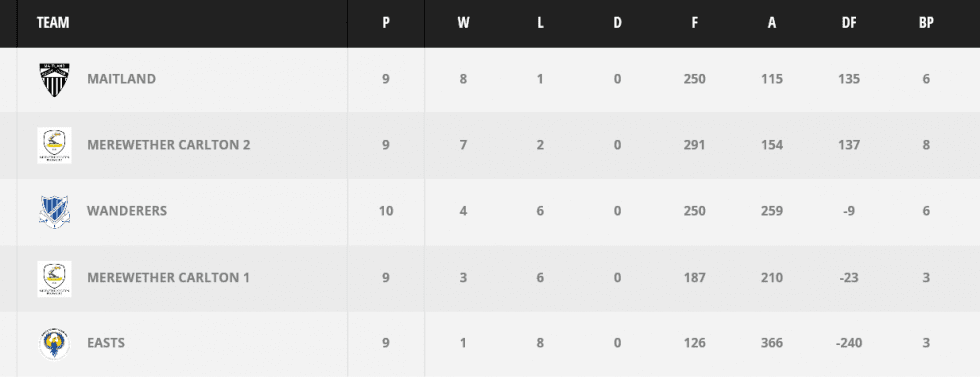Image resolution: width=980 pixels, height=380 pixels.
Task: Select Wanderers played value 10 cell
Action: (386, 211)
